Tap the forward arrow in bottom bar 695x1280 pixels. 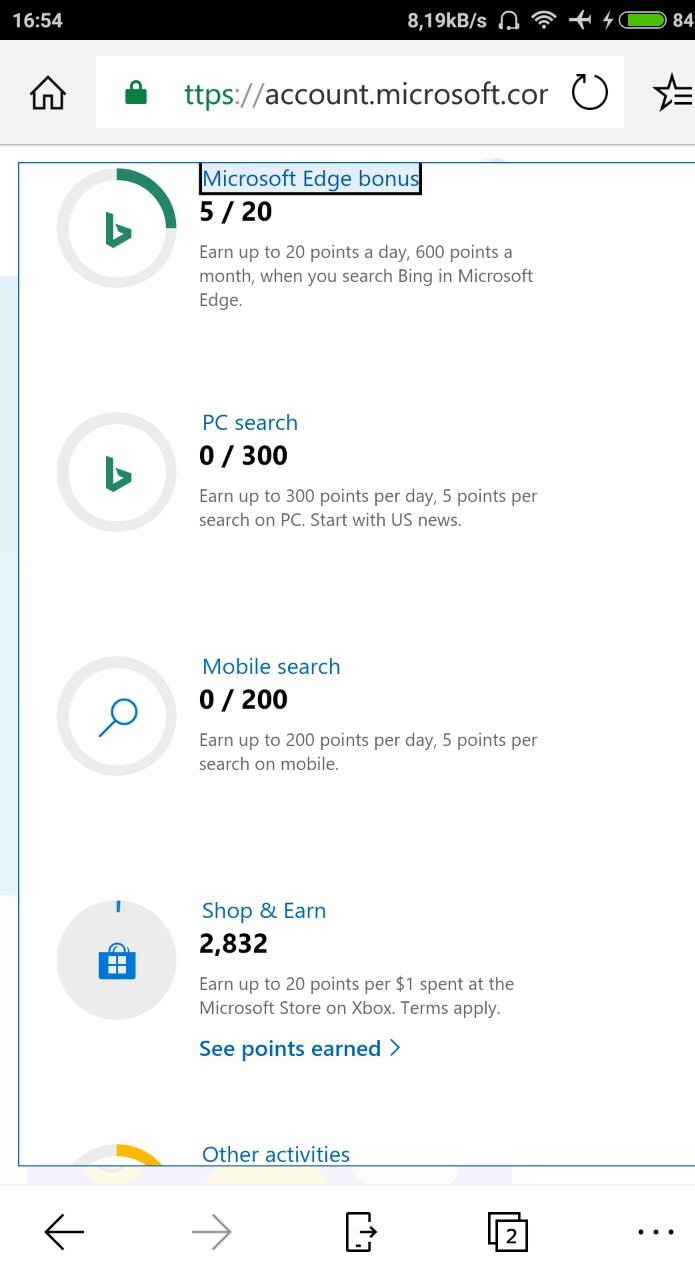coord(211,1233)
